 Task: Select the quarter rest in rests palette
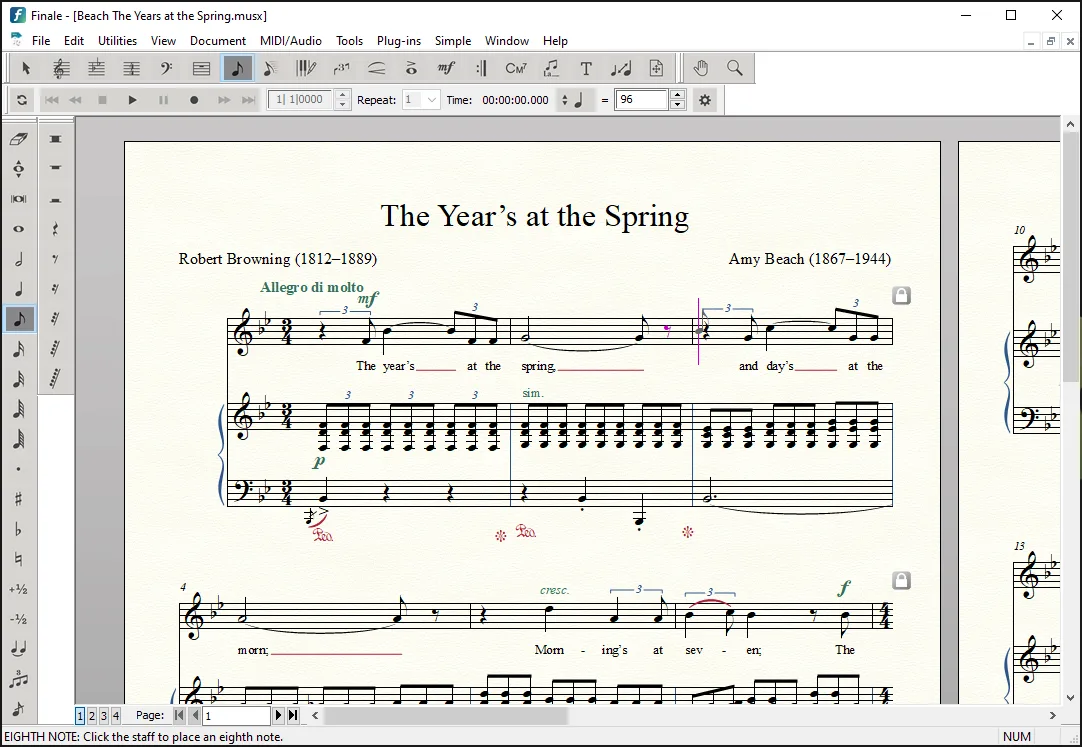coord(56,229)
